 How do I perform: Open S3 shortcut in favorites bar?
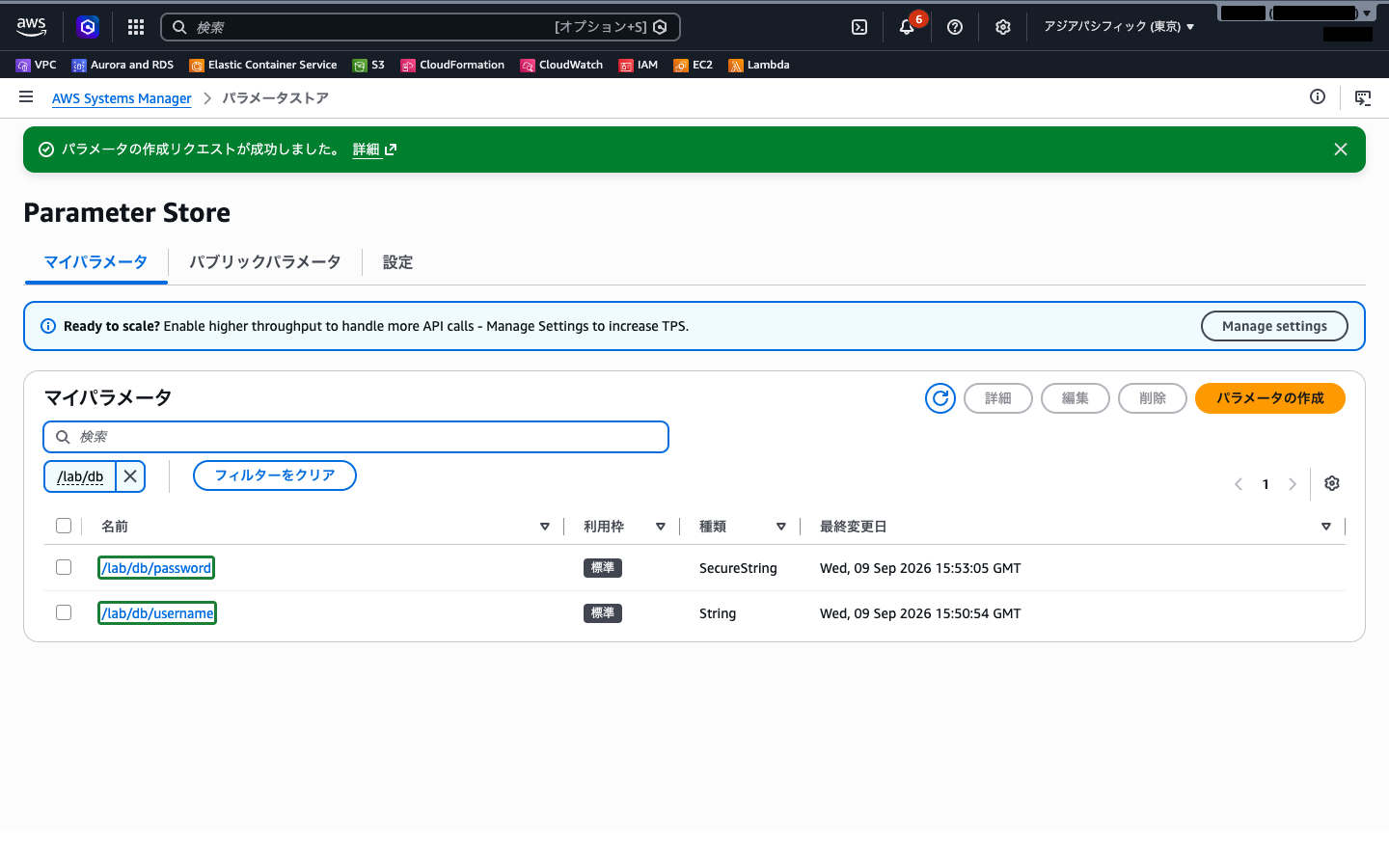click(x=368, y=65)
